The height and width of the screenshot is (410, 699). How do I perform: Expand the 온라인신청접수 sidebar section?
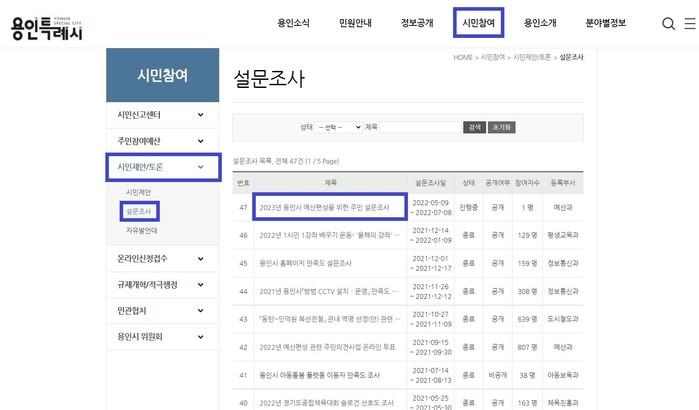163,258
